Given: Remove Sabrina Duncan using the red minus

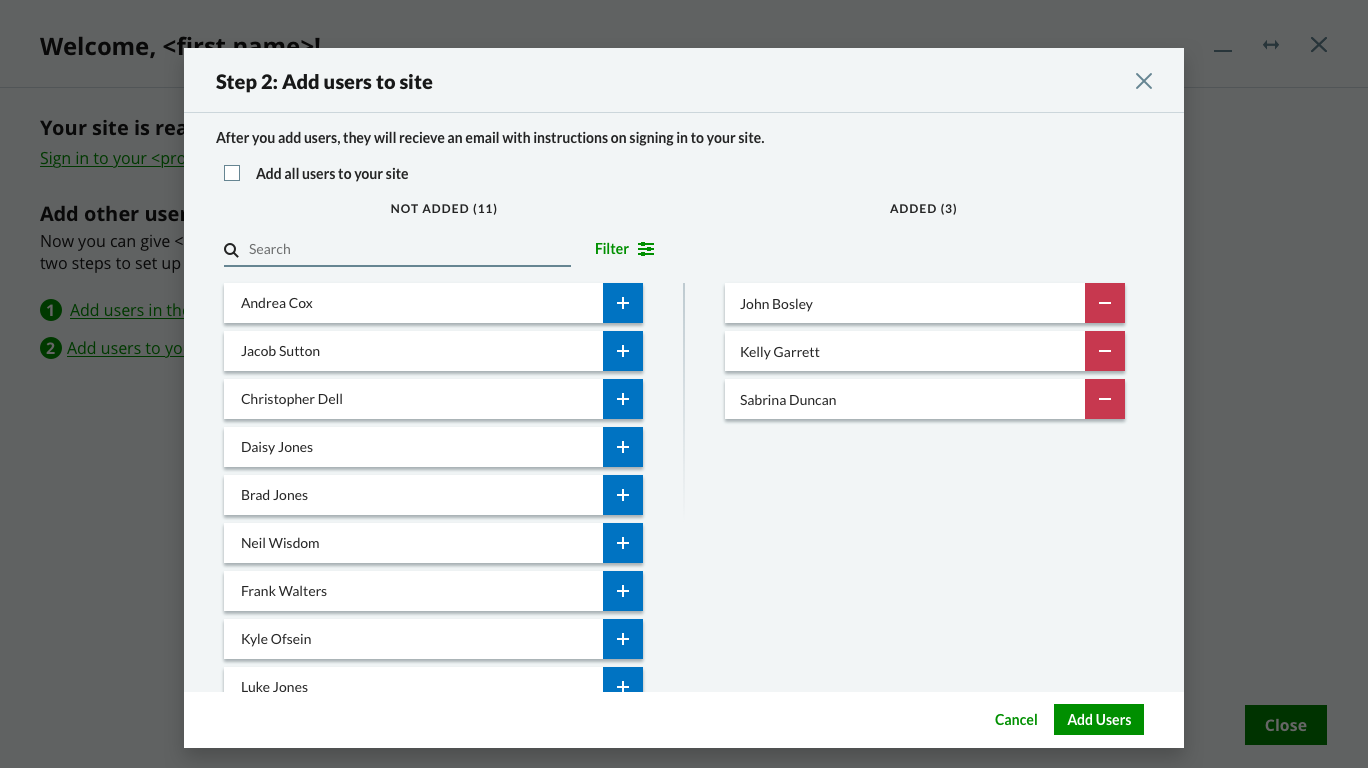Looking at the screenshot, I should point(1105,399).
